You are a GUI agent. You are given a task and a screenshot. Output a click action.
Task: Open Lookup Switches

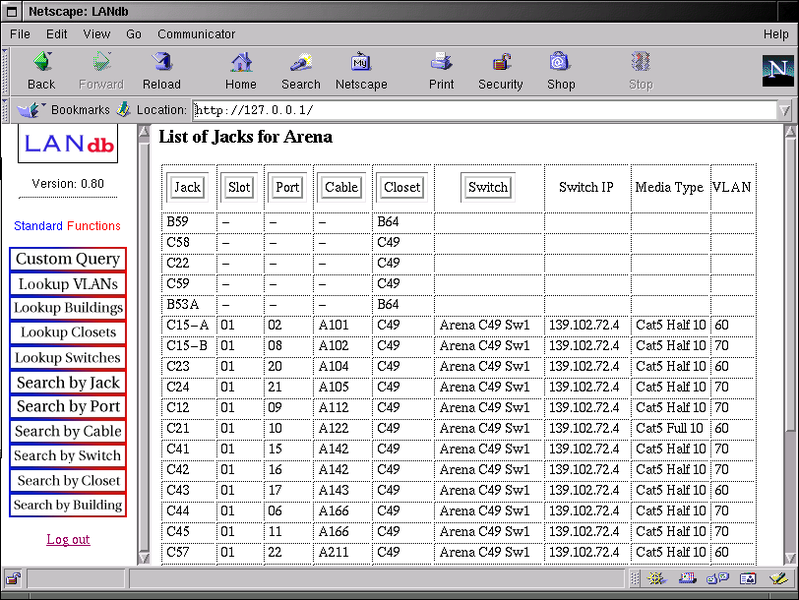click(x=68, y=358)
